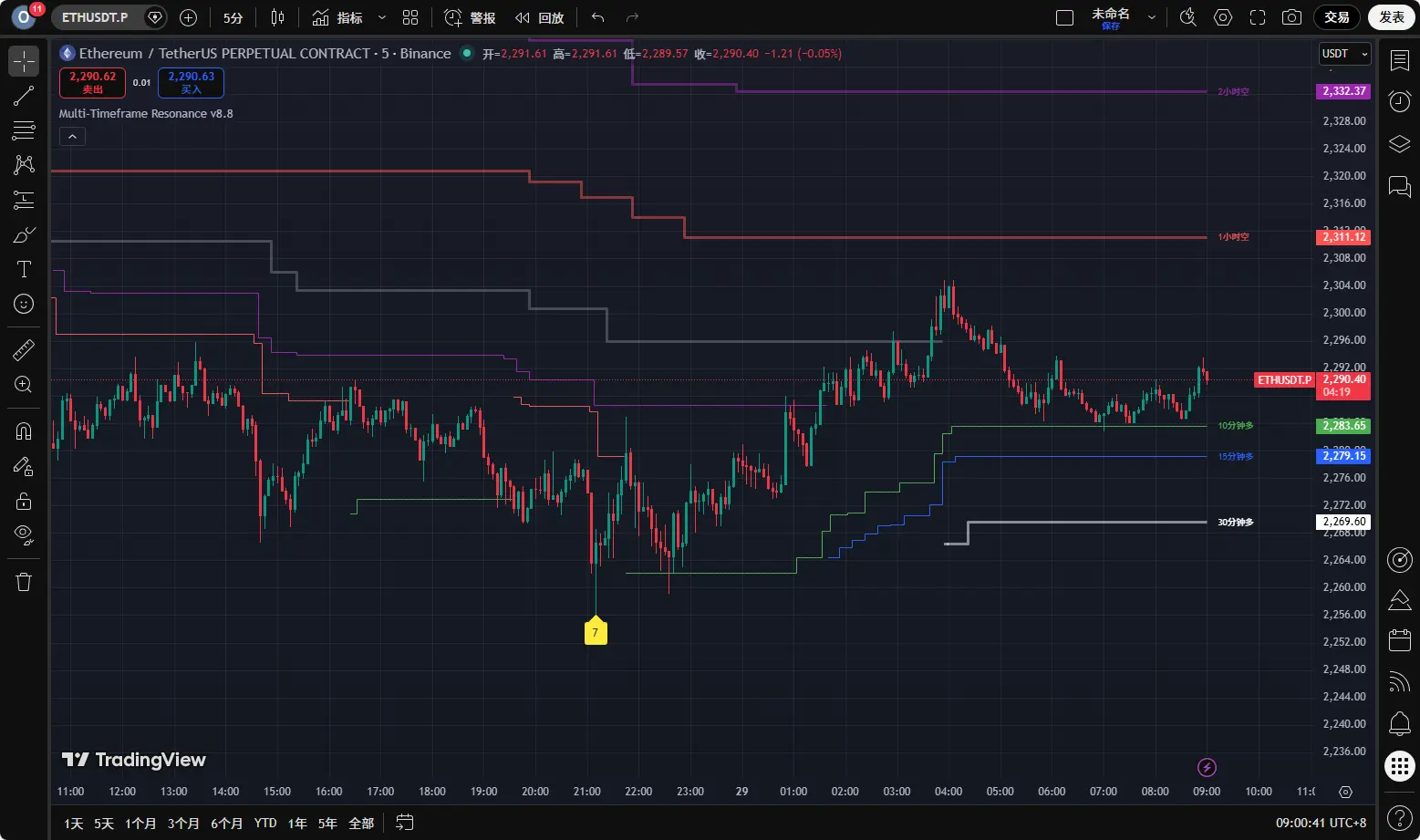The height and width of the screenshot is (840, 1420).
Task: Click the 交易 trade button
Action: click(x=1337, y=17)
